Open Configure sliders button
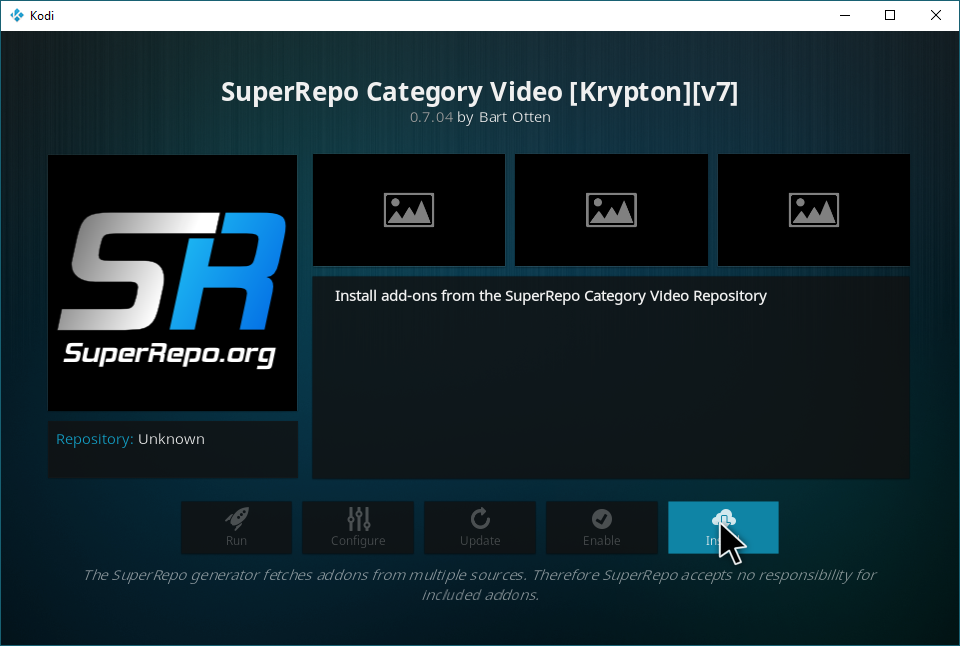960x646 pixels. tap(358, 527)
